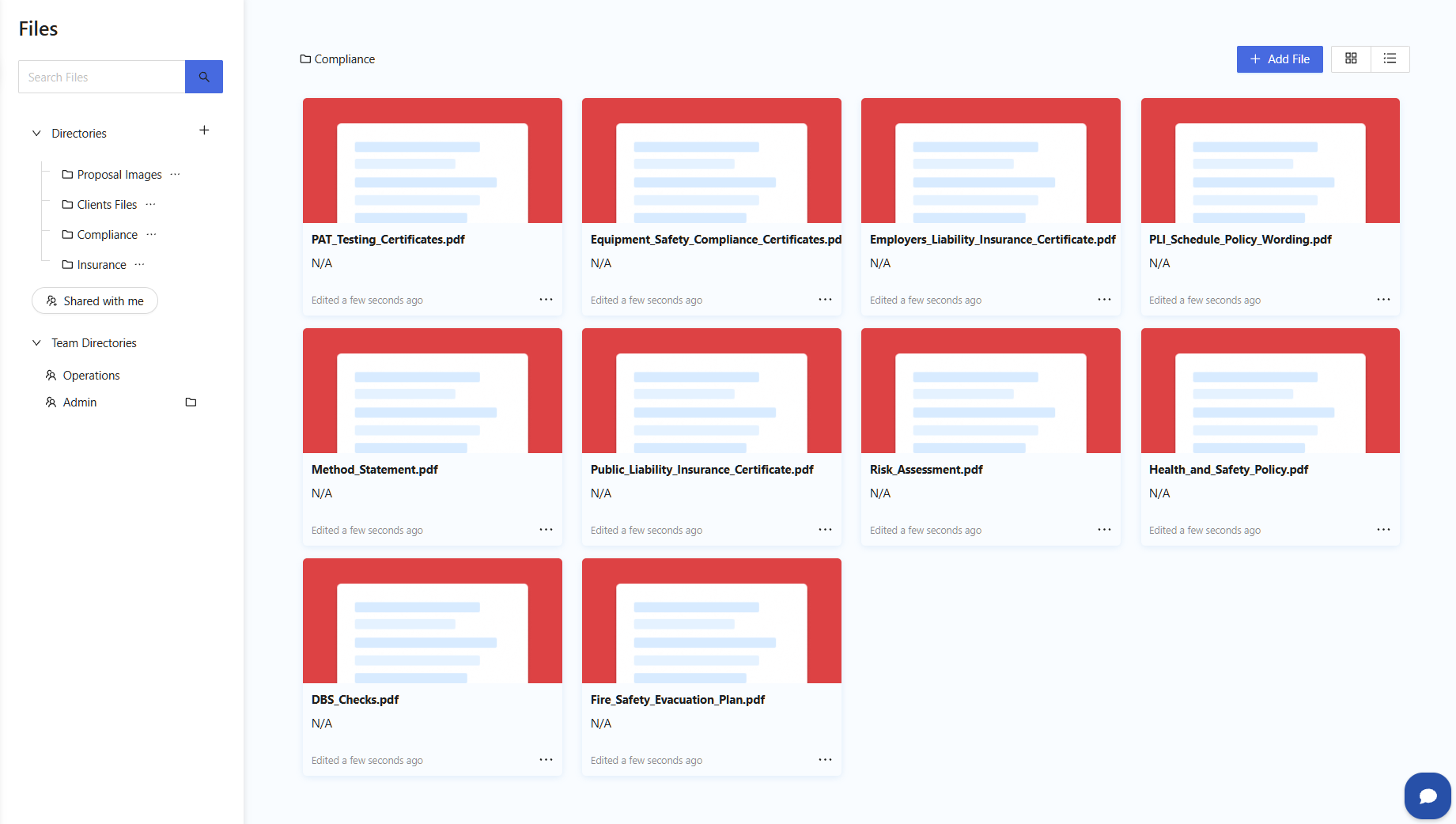
Task: Open the Admin team directory
Action: click(x=71, y=403)
